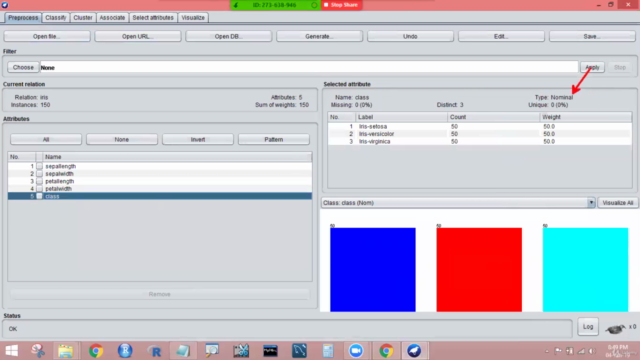The height and width of the screenshot is (360, 640).
Task: Click the filter text field showing None
Action: 309,67
